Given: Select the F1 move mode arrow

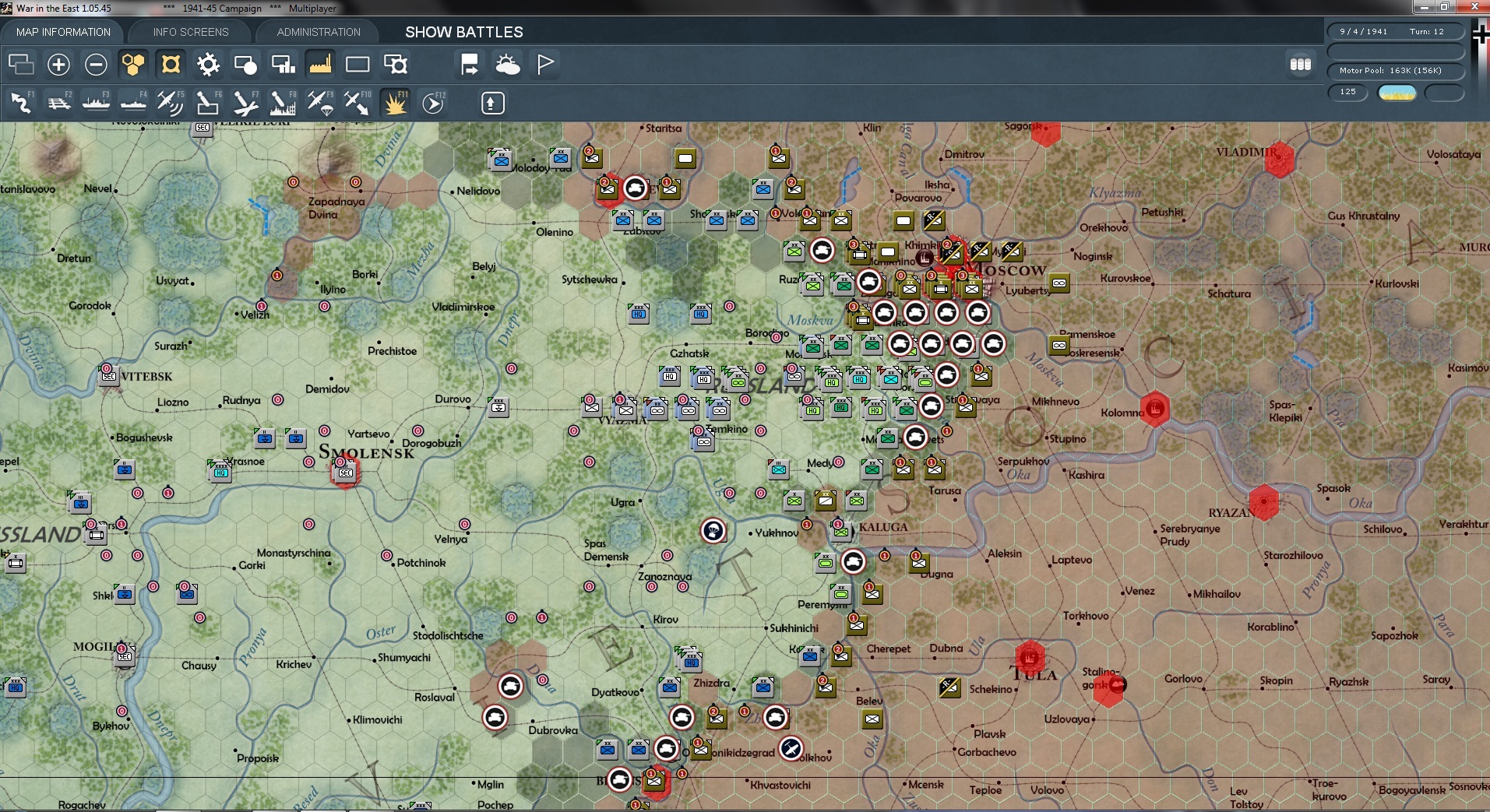Looking at the screenshot, I should [21, 102].
